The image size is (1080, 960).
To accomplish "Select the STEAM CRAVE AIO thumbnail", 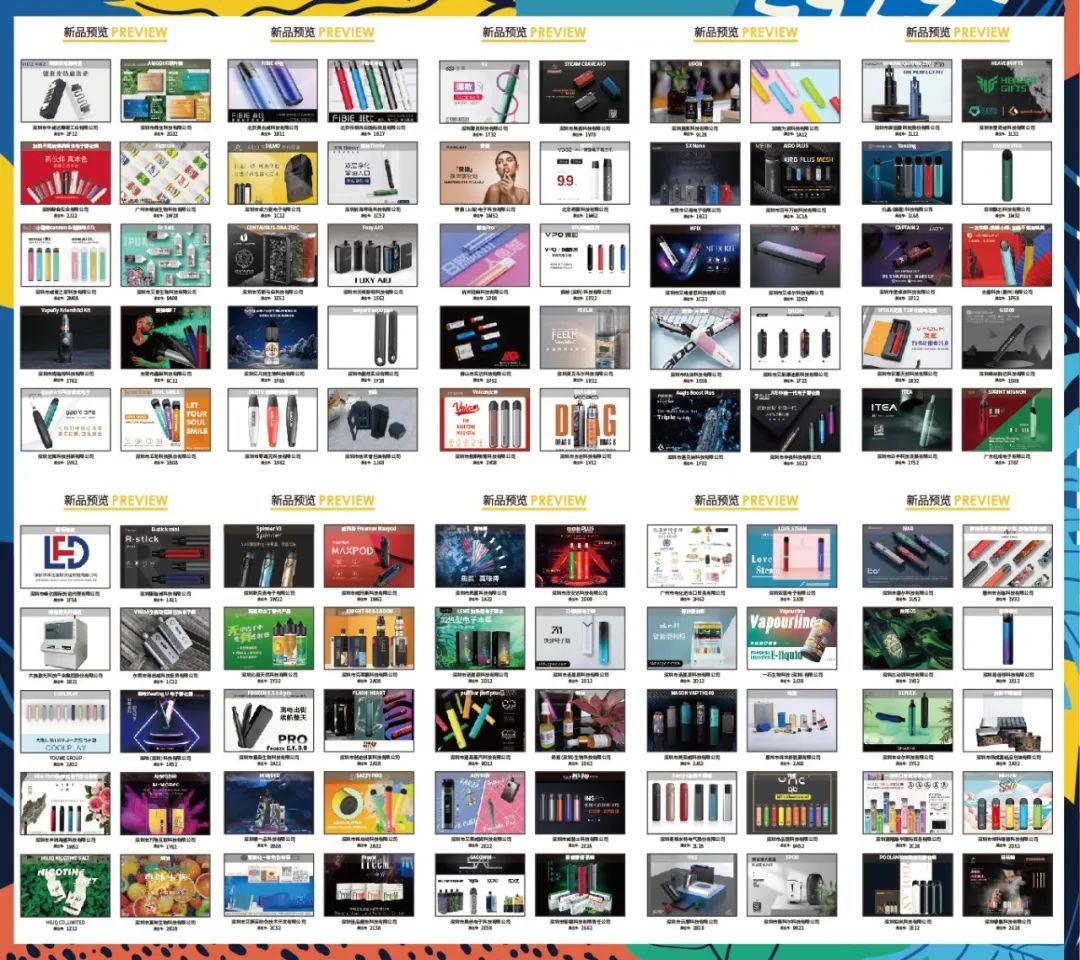I will click(584, 92).
